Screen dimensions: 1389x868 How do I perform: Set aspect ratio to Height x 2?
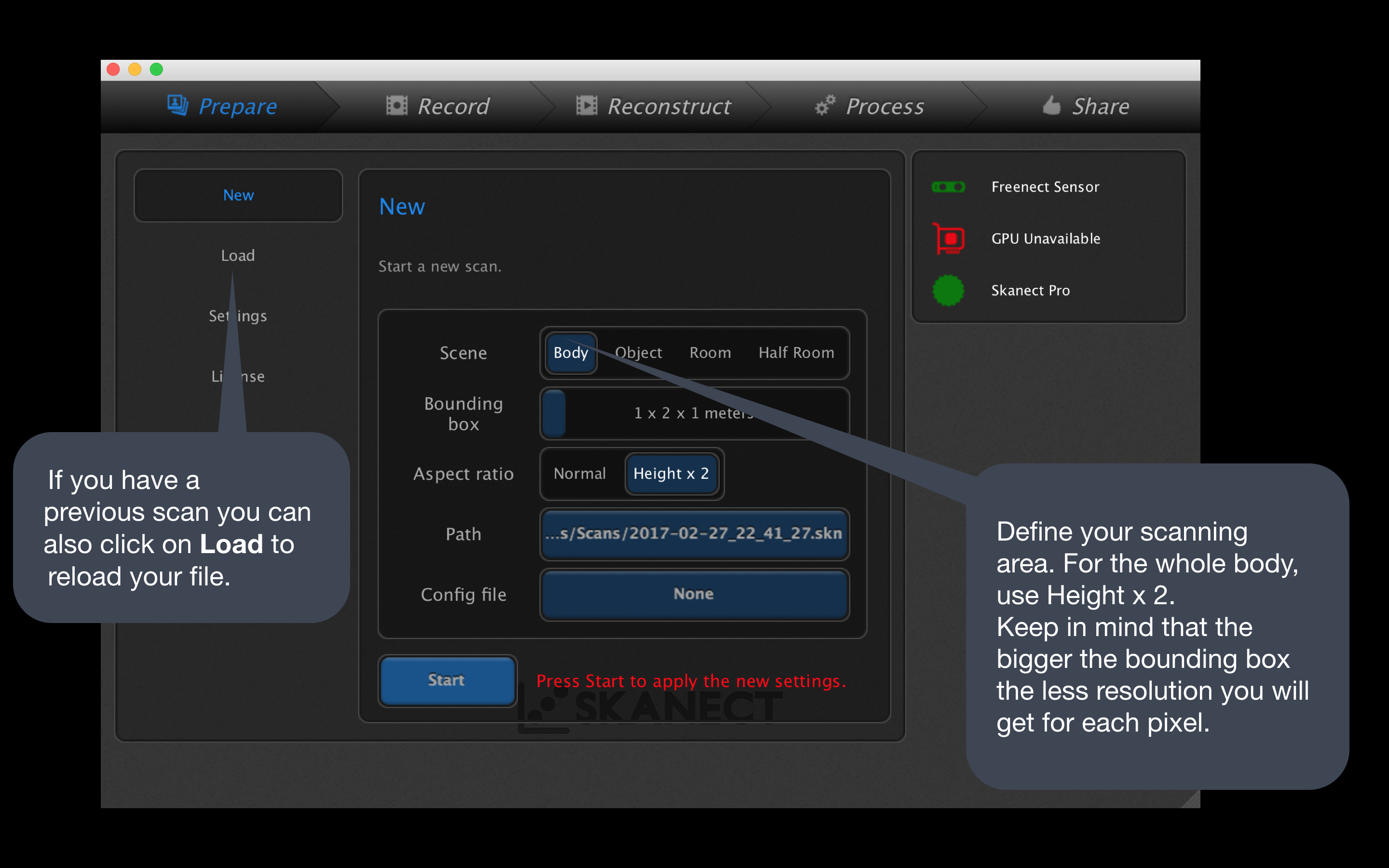pyautogui.click(x=671, y=474)
